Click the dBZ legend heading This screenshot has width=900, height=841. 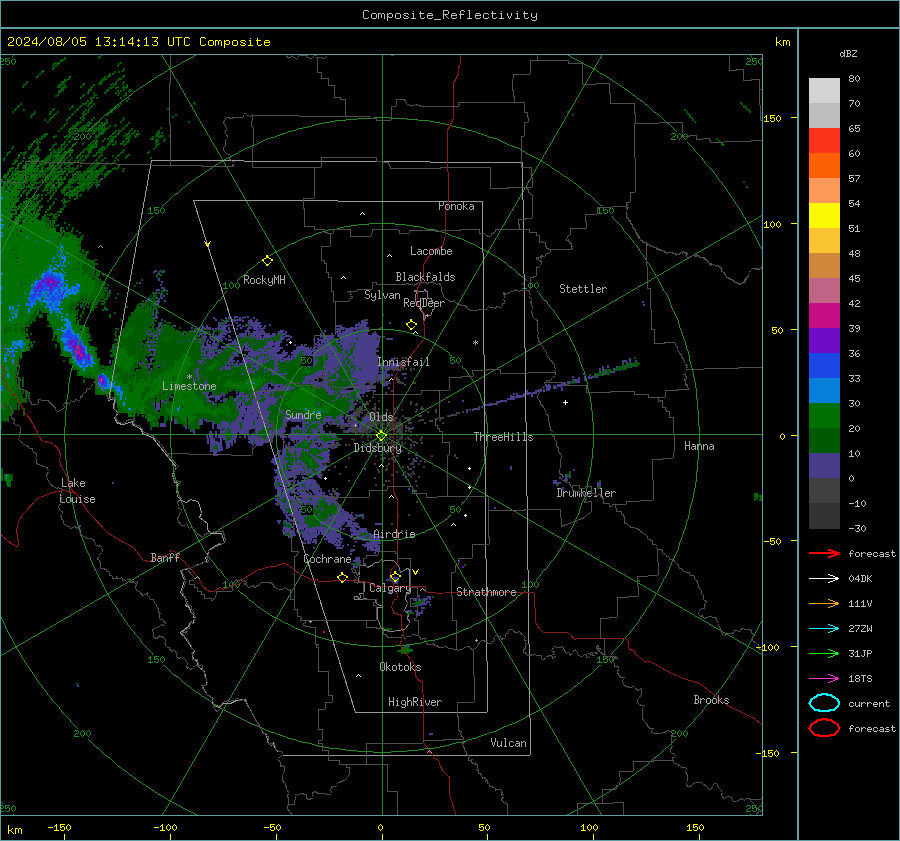(x=848, y=54)
